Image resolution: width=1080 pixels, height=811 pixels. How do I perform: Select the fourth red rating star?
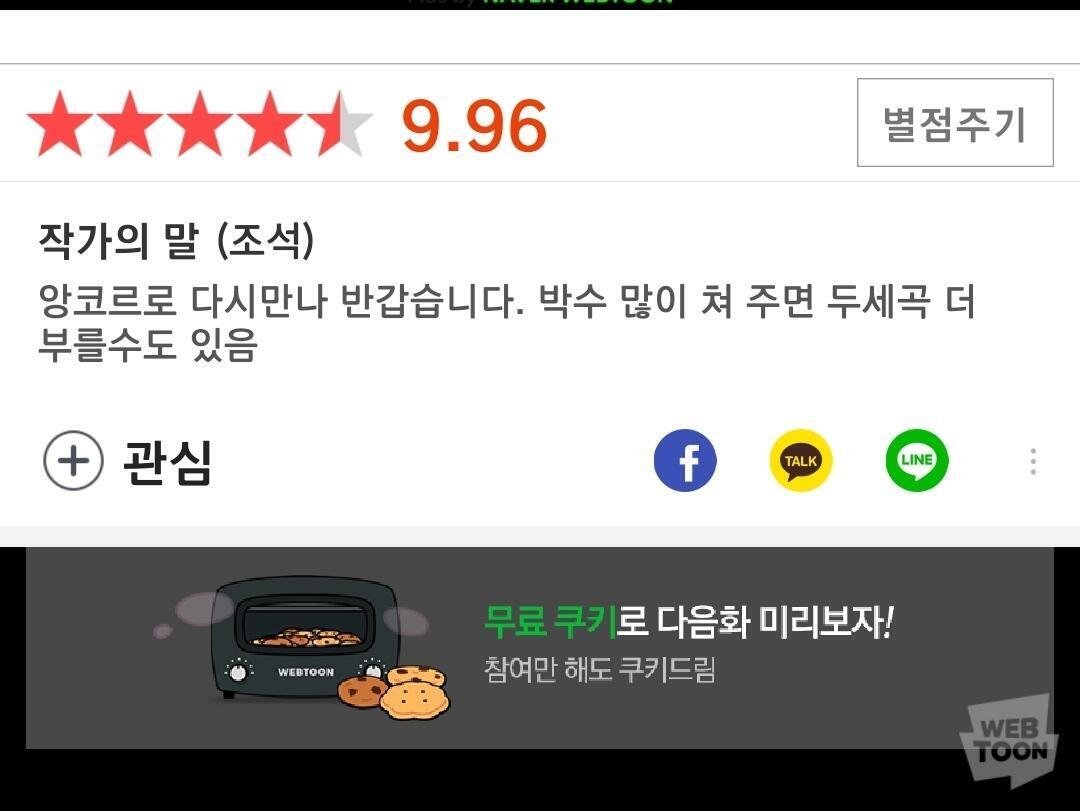pyautogui.click(x=269, y=124)
